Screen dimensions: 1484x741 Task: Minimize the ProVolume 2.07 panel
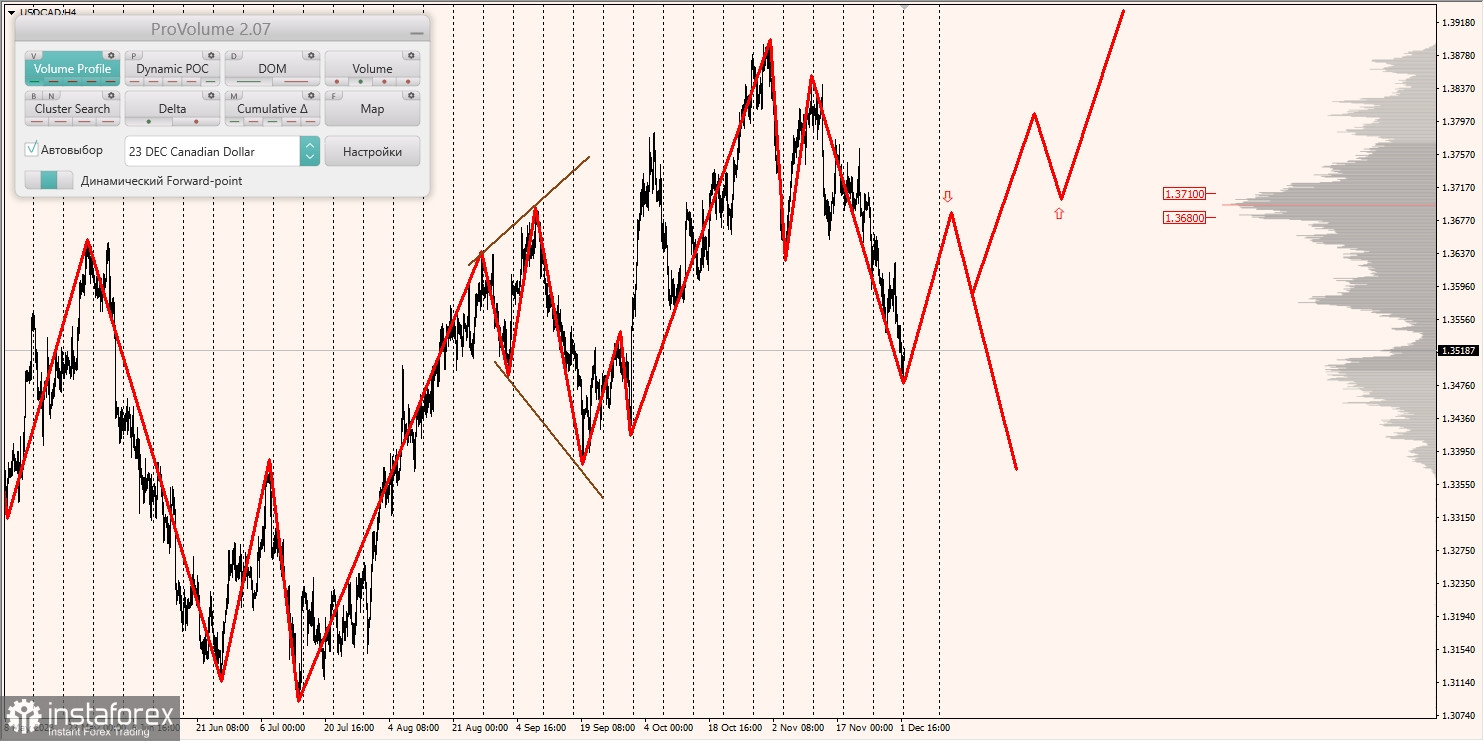[417, 32]
